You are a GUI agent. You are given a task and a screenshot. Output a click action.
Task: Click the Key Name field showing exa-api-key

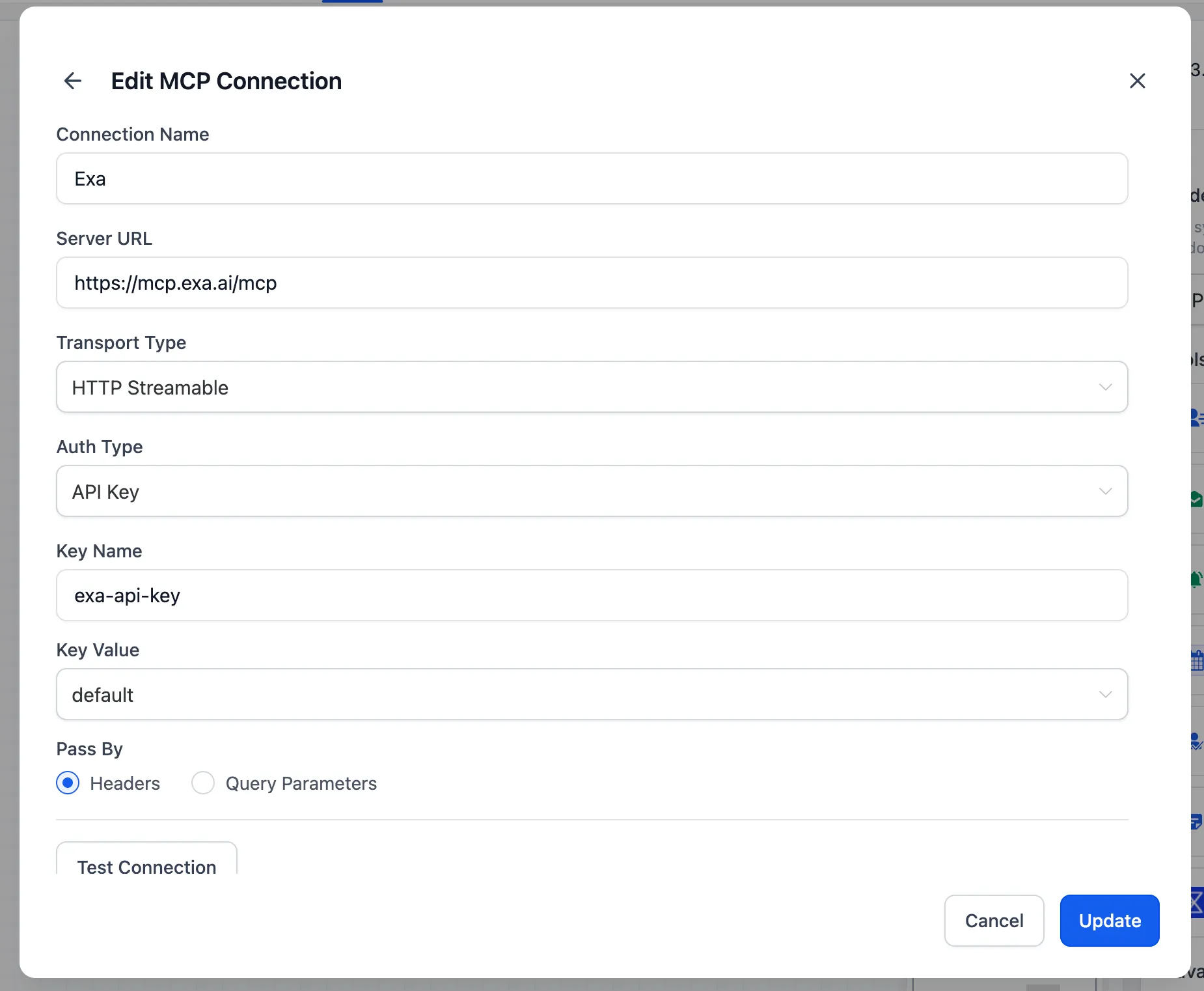pyautogui.click(x=591, y=595)
